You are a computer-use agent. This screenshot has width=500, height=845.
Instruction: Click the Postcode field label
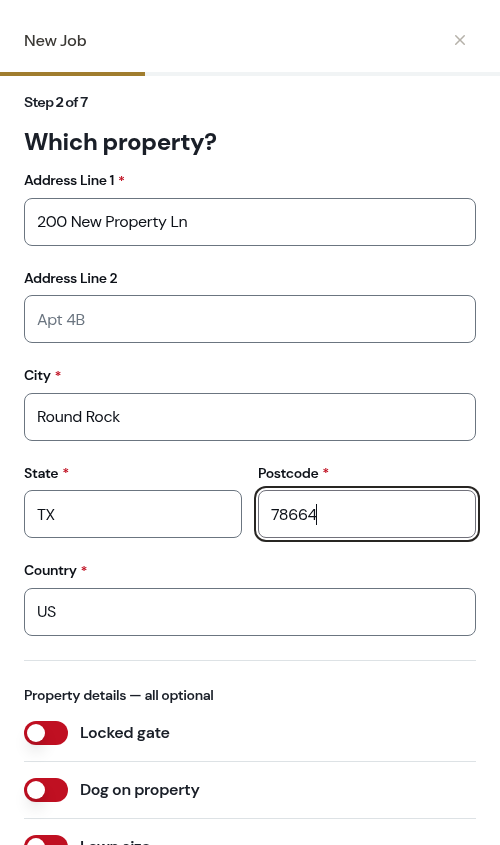tap(288, 473)
